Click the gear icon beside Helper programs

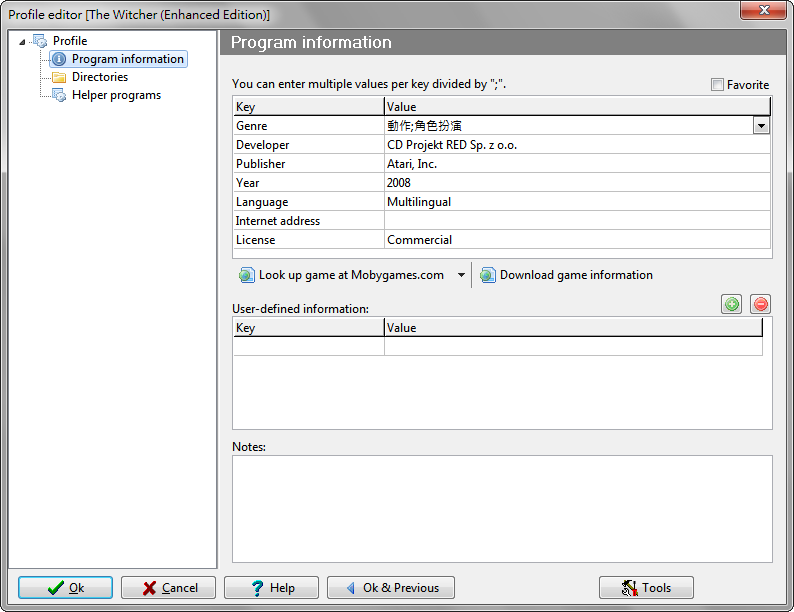[59, 95]
